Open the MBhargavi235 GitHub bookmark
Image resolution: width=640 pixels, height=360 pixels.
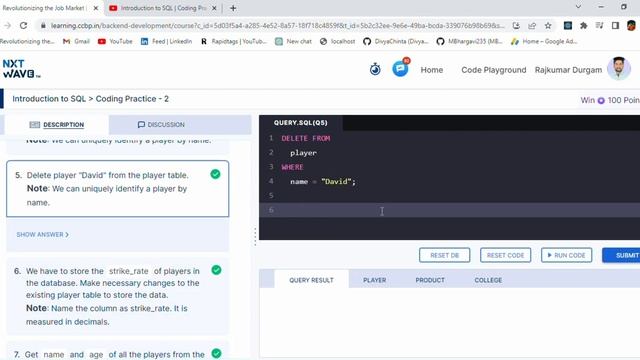tap(469, 41)
